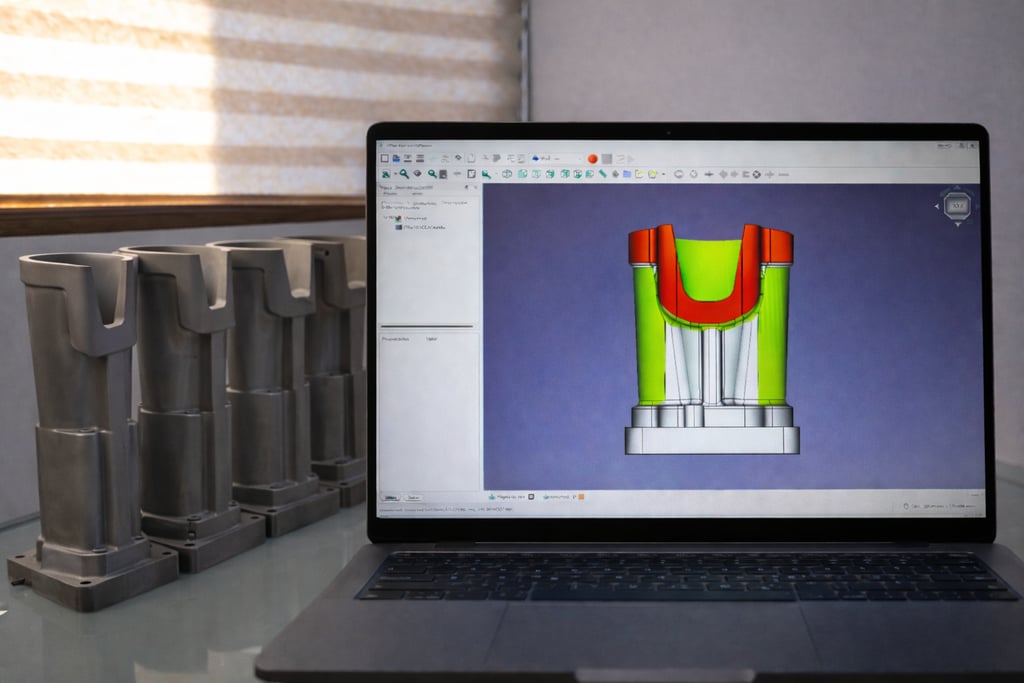This screenshot has width=1024, height=683.
Task: Click the blank new-document icon in top toolbar
Action: tap(384, 159)
